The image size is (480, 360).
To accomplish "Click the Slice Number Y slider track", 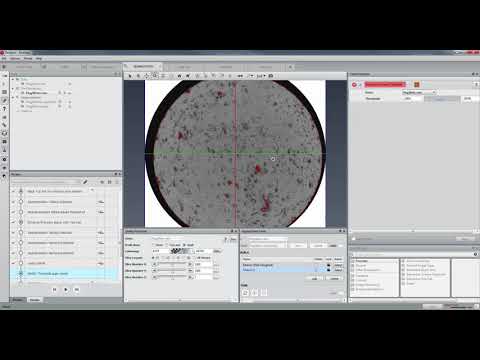I will click(172, 270).
